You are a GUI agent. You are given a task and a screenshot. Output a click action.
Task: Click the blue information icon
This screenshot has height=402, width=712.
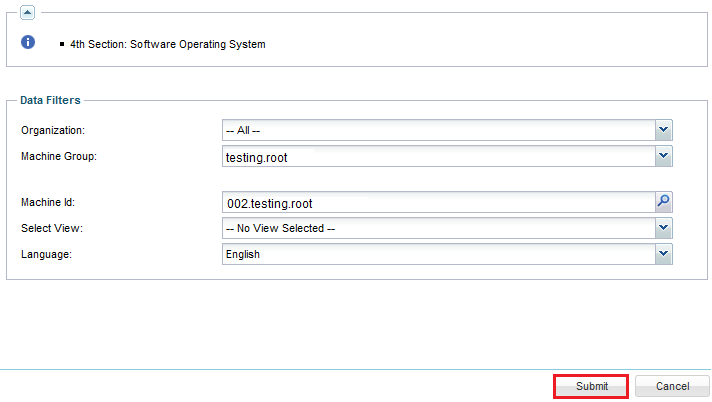coord(28,43)
